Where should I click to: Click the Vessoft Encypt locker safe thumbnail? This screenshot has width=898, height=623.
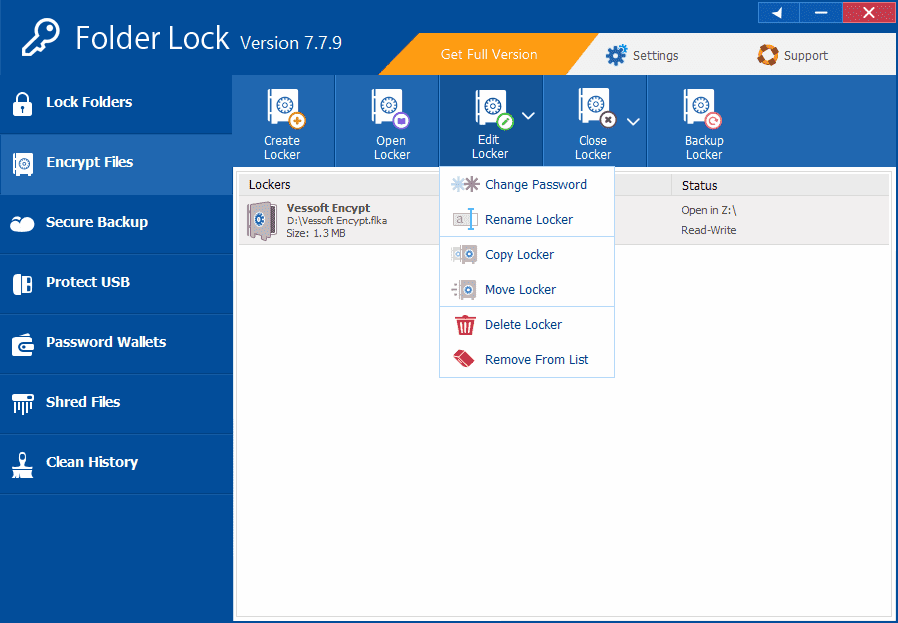tap(262, 220)
